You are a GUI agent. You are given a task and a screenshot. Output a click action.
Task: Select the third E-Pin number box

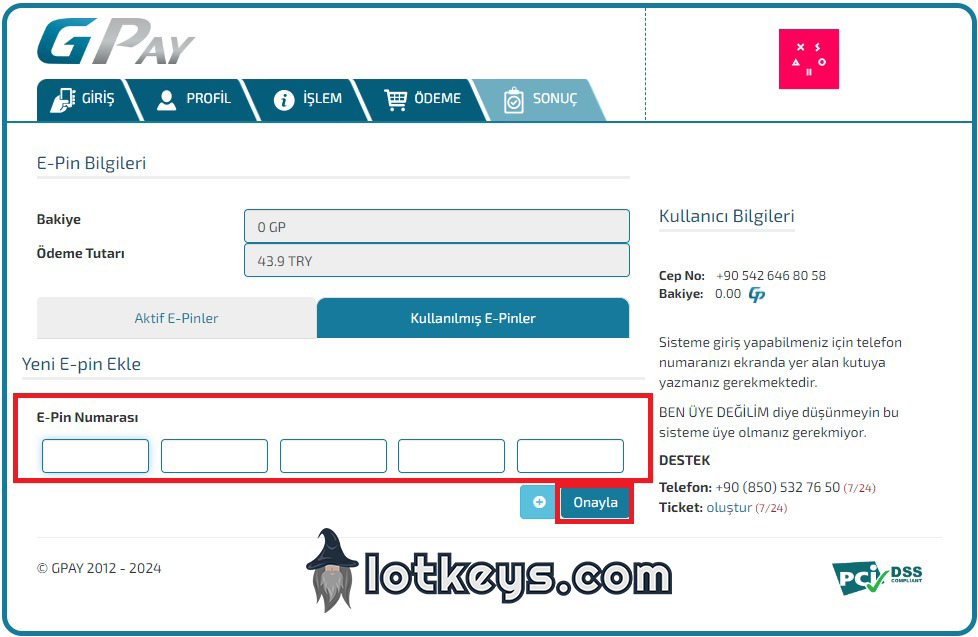pos(333,456)
